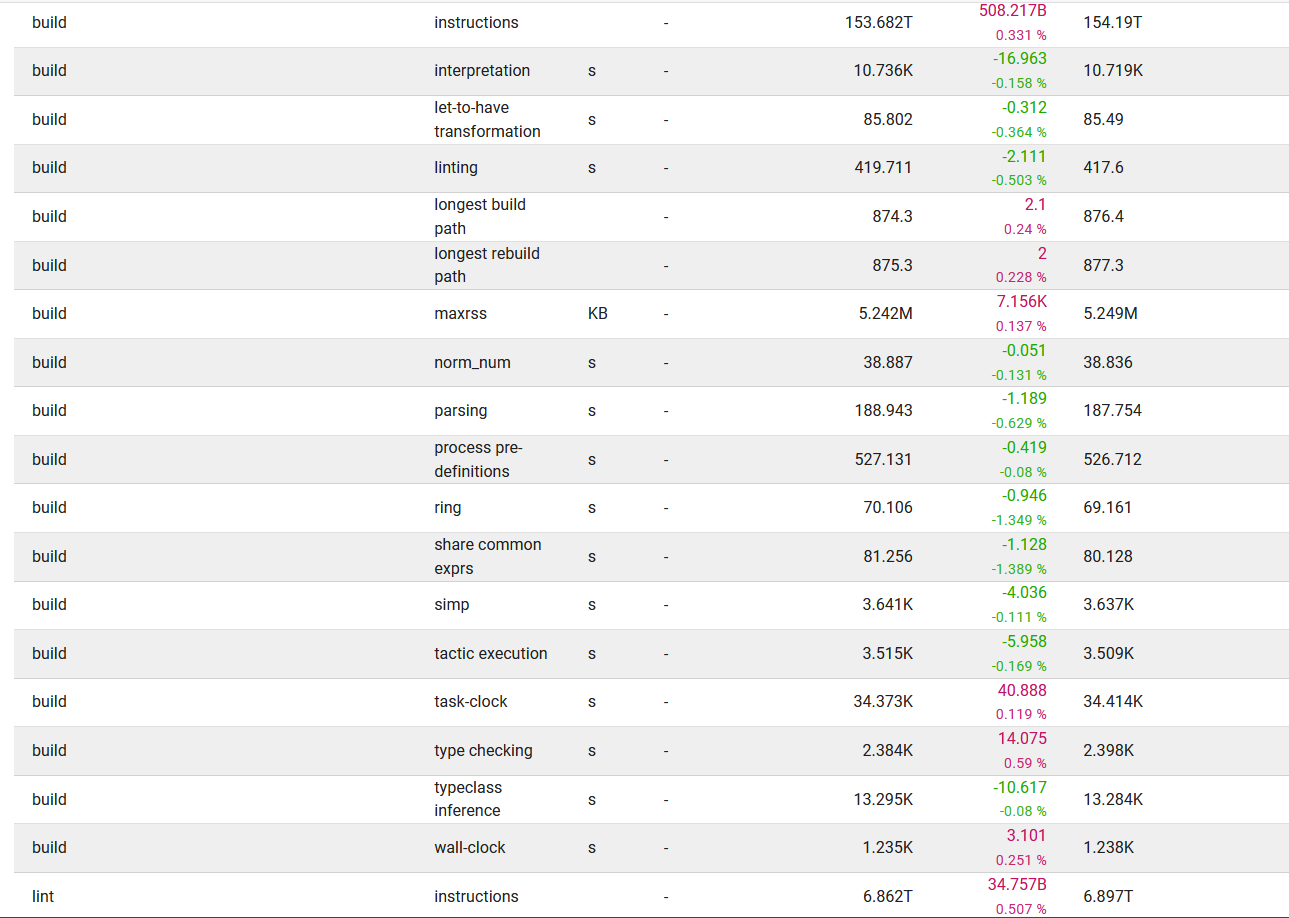Click the 'norm_num' metric cell

472,363
